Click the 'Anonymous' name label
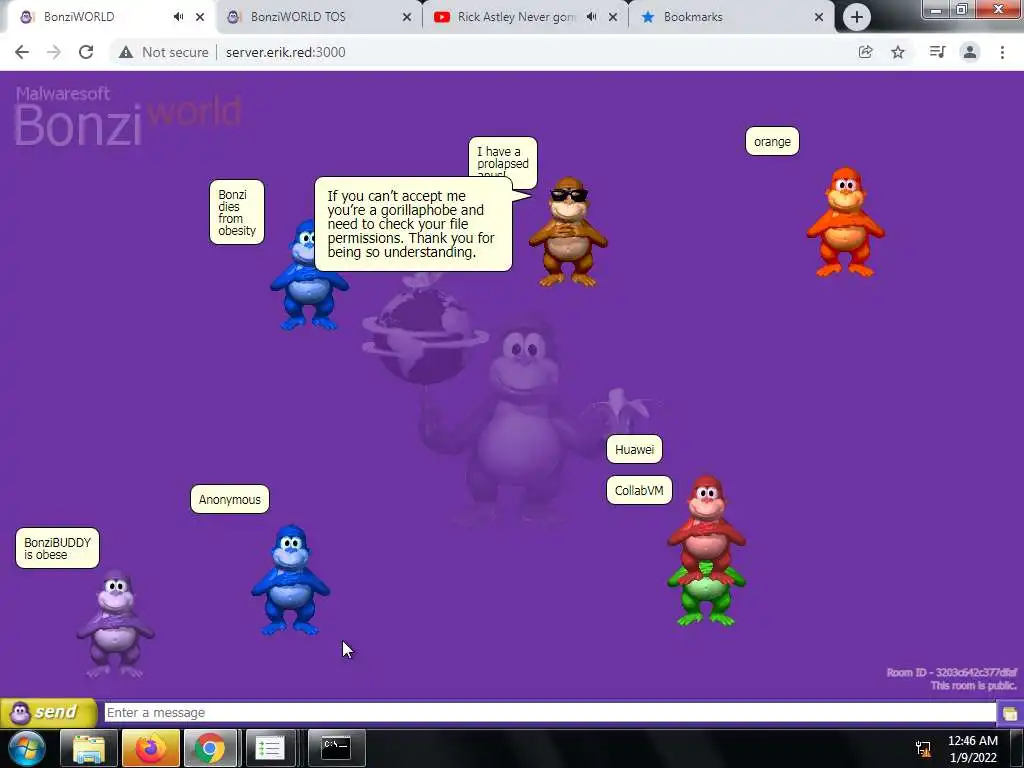Image resolution: width=1024 pixels, height=768 pixels. click(x=229, y=499)
